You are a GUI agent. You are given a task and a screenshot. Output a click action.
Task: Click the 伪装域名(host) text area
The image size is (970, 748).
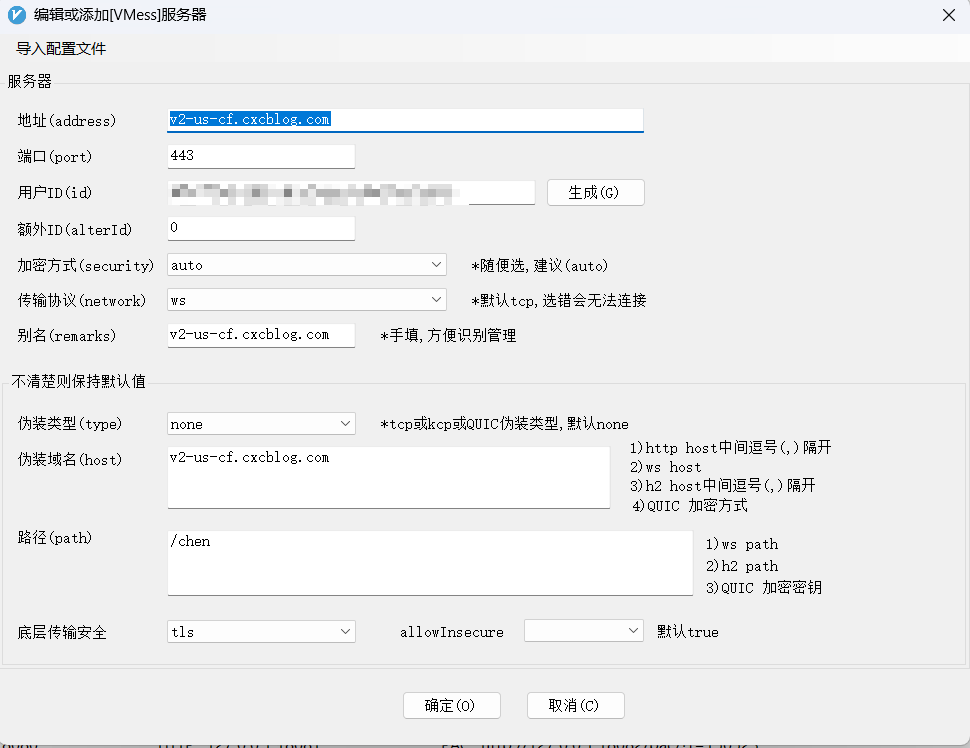(388, 478)
